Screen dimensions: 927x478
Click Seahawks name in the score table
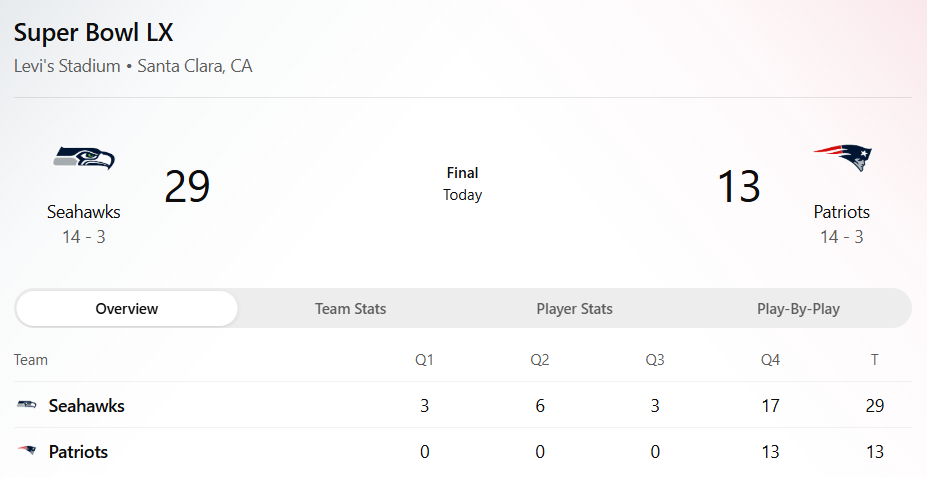(87, 406)
